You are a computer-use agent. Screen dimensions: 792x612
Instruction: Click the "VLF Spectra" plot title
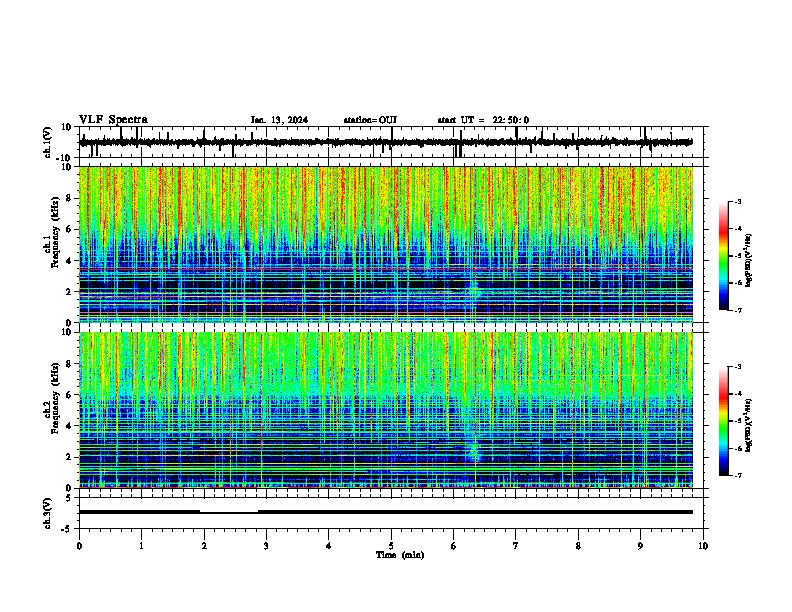click(x=113, y=120)
